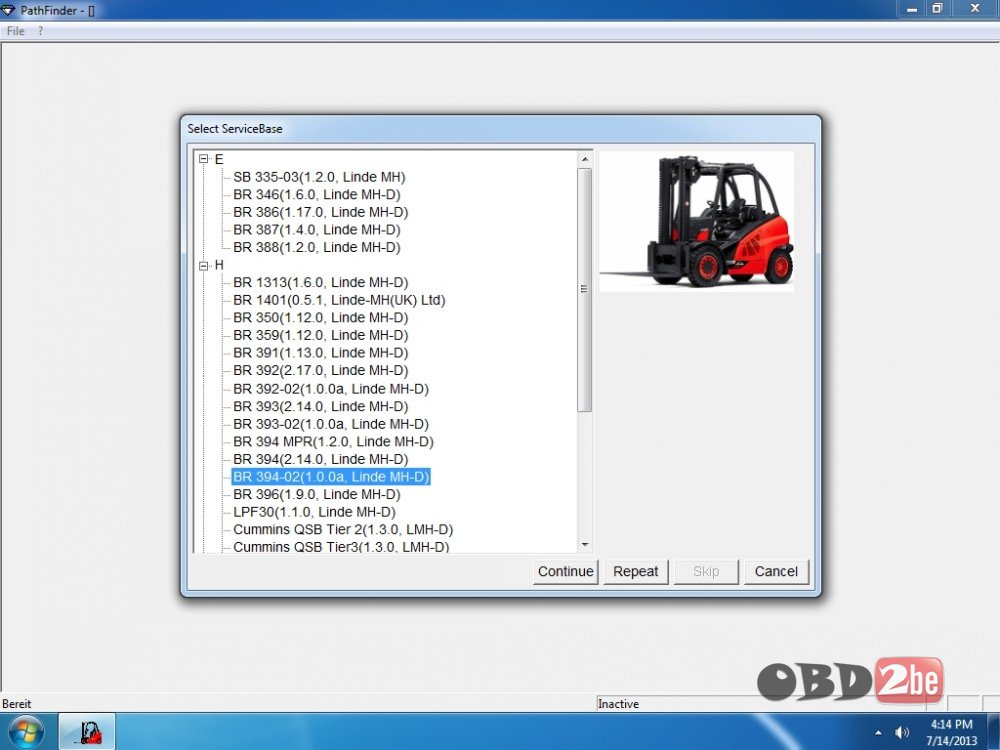The width and height of the screenshot is (1000, 750).
Task: Open the Windows Start orb
Action: (27, 732)
